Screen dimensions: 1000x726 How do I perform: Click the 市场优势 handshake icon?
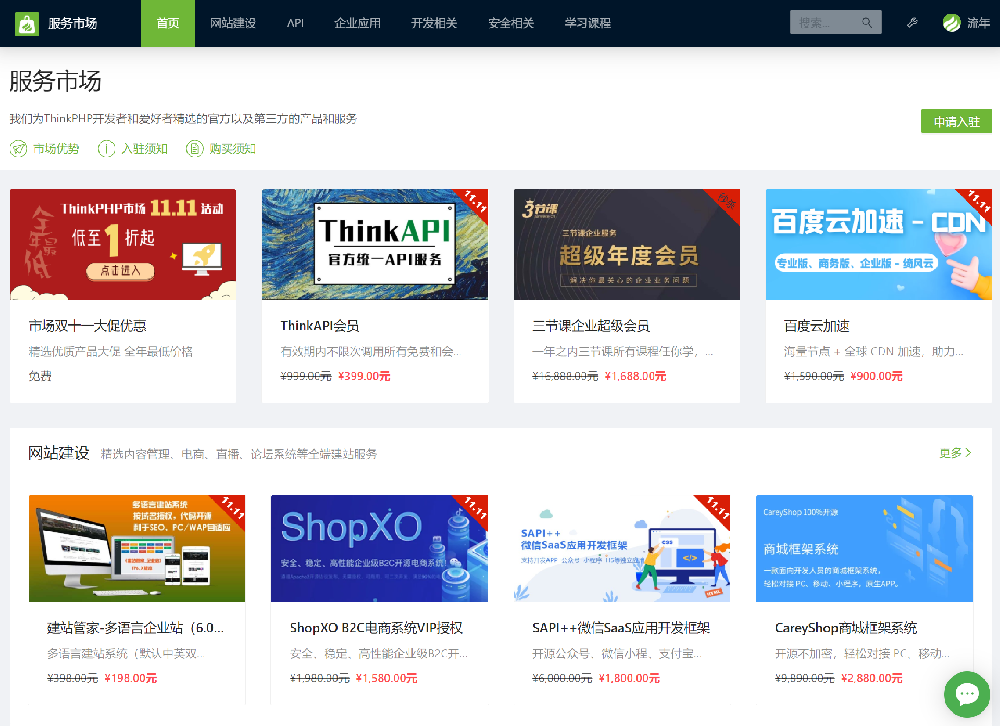click(x=18, y=149)
